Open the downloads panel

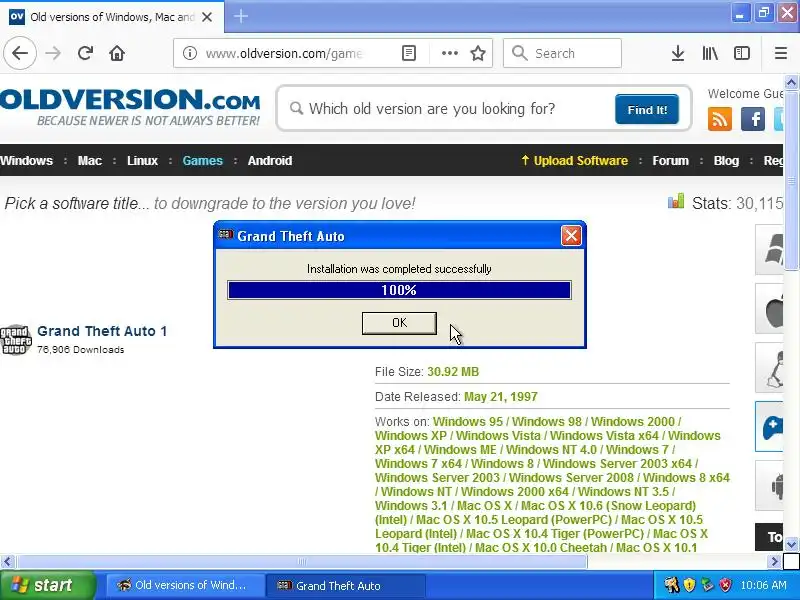(678, 53)
